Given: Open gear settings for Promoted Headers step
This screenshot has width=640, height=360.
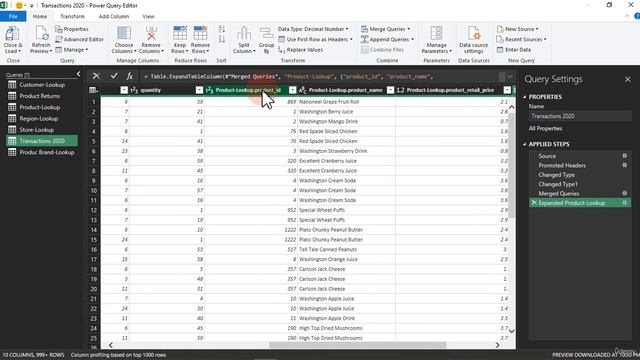Looking at the screenshot, I should tap(624, 165).
